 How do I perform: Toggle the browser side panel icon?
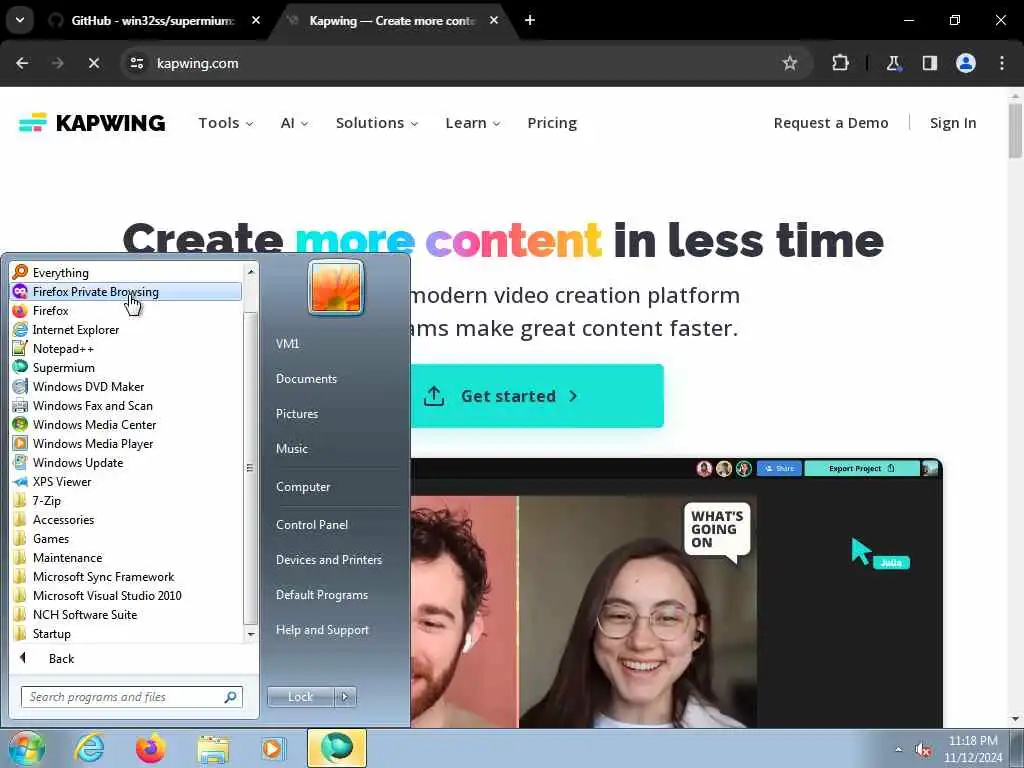point(929,63)
